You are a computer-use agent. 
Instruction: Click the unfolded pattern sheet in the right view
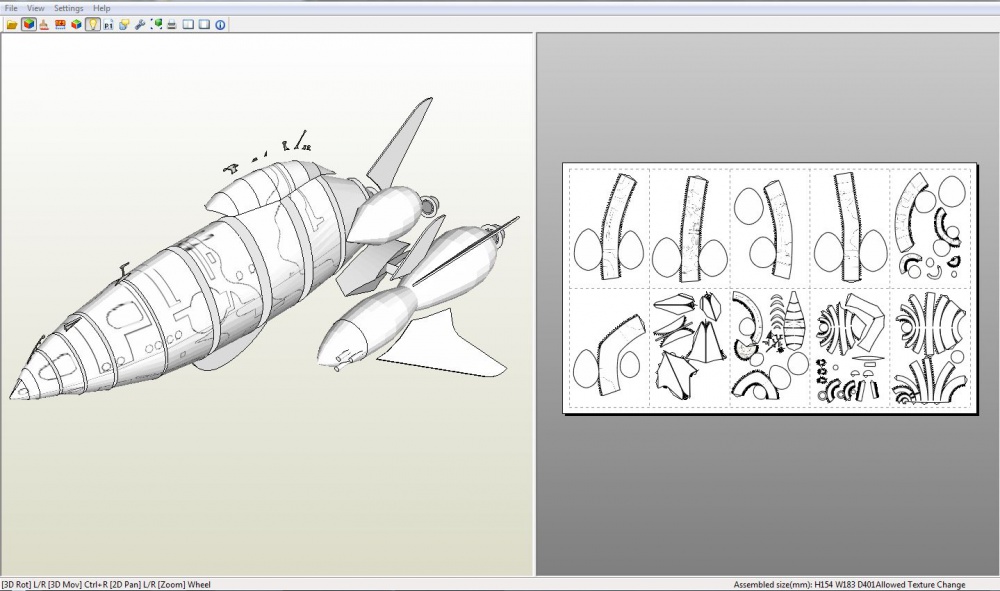pos(770,288)
